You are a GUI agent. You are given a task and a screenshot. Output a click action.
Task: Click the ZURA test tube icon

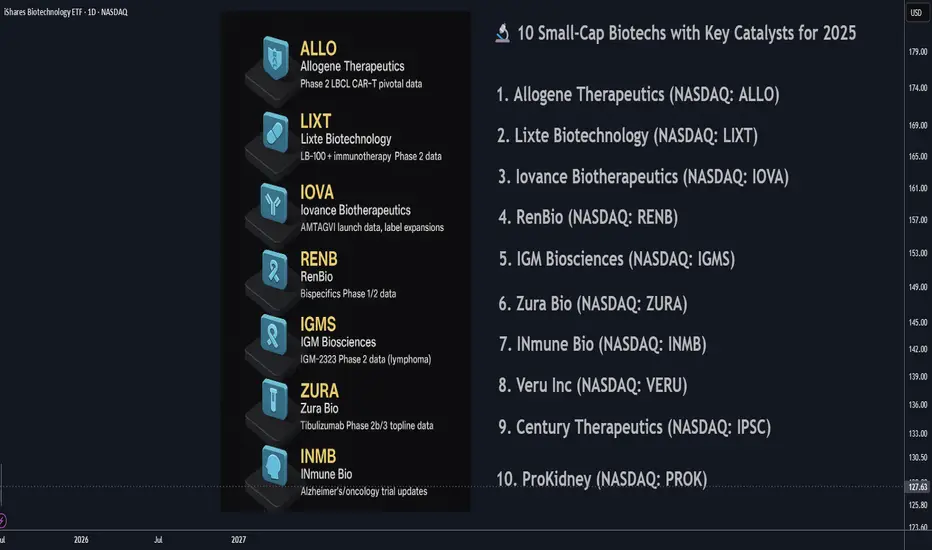(x=275, y=400)
